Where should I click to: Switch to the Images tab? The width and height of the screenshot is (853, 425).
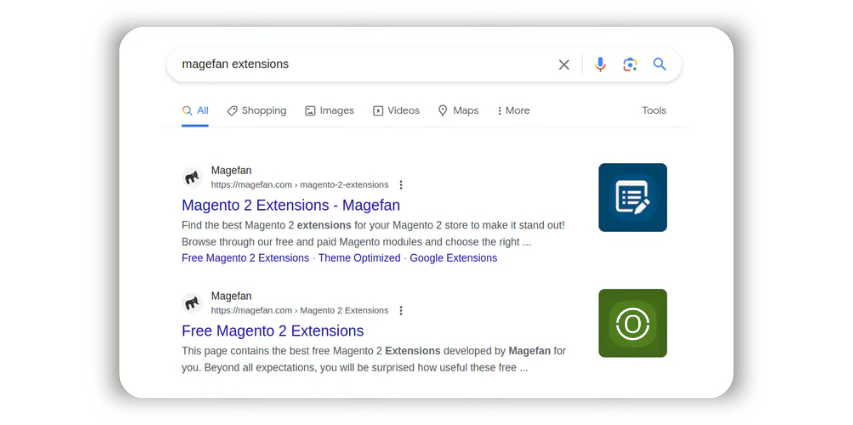[x=330, y=110]
